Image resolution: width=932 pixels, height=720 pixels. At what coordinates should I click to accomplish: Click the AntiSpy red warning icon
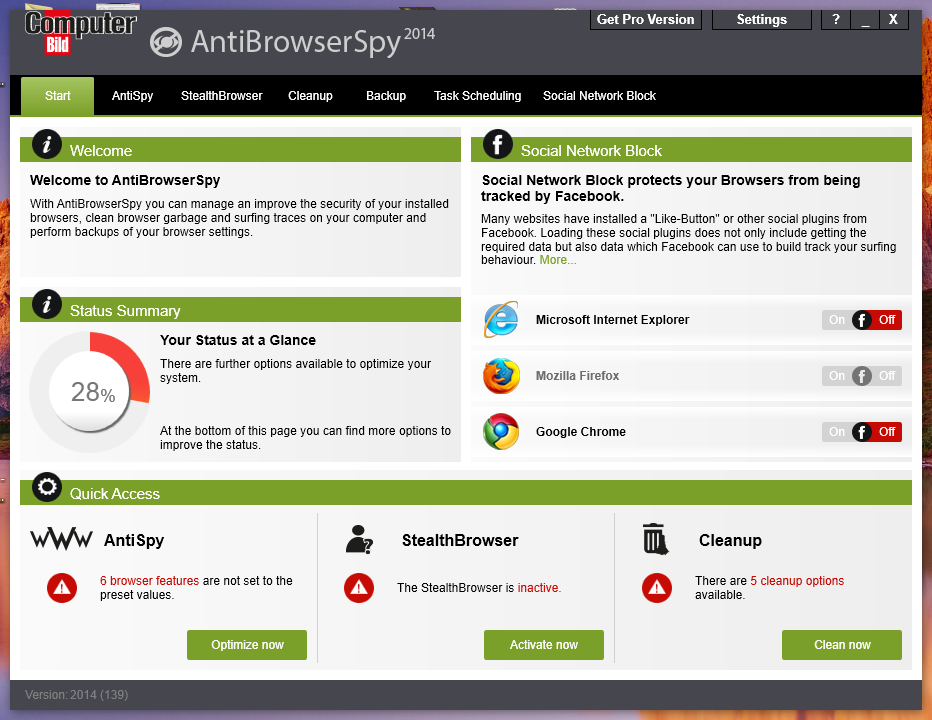click(x=62, y=588)
